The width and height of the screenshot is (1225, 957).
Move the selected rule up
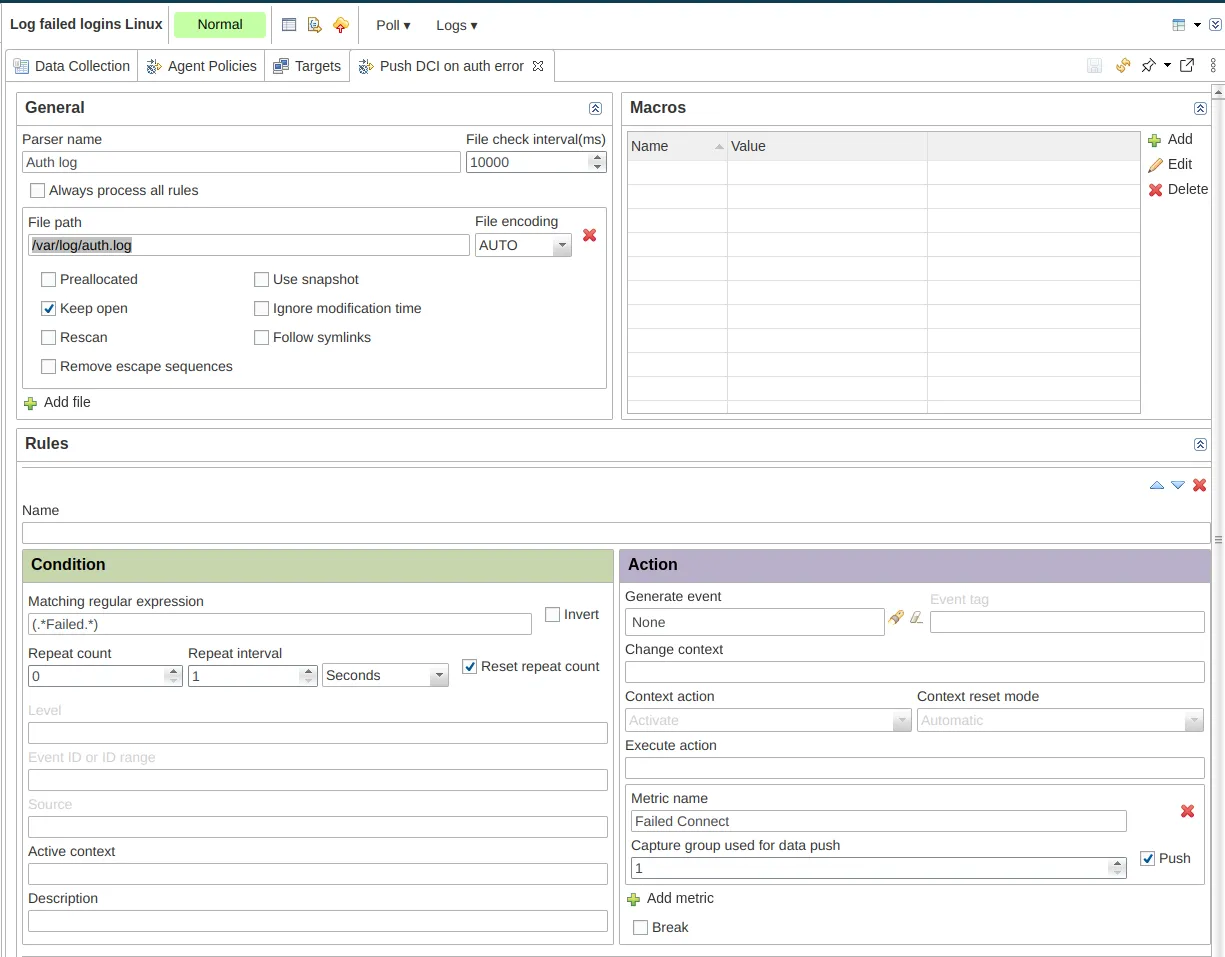1157,485
